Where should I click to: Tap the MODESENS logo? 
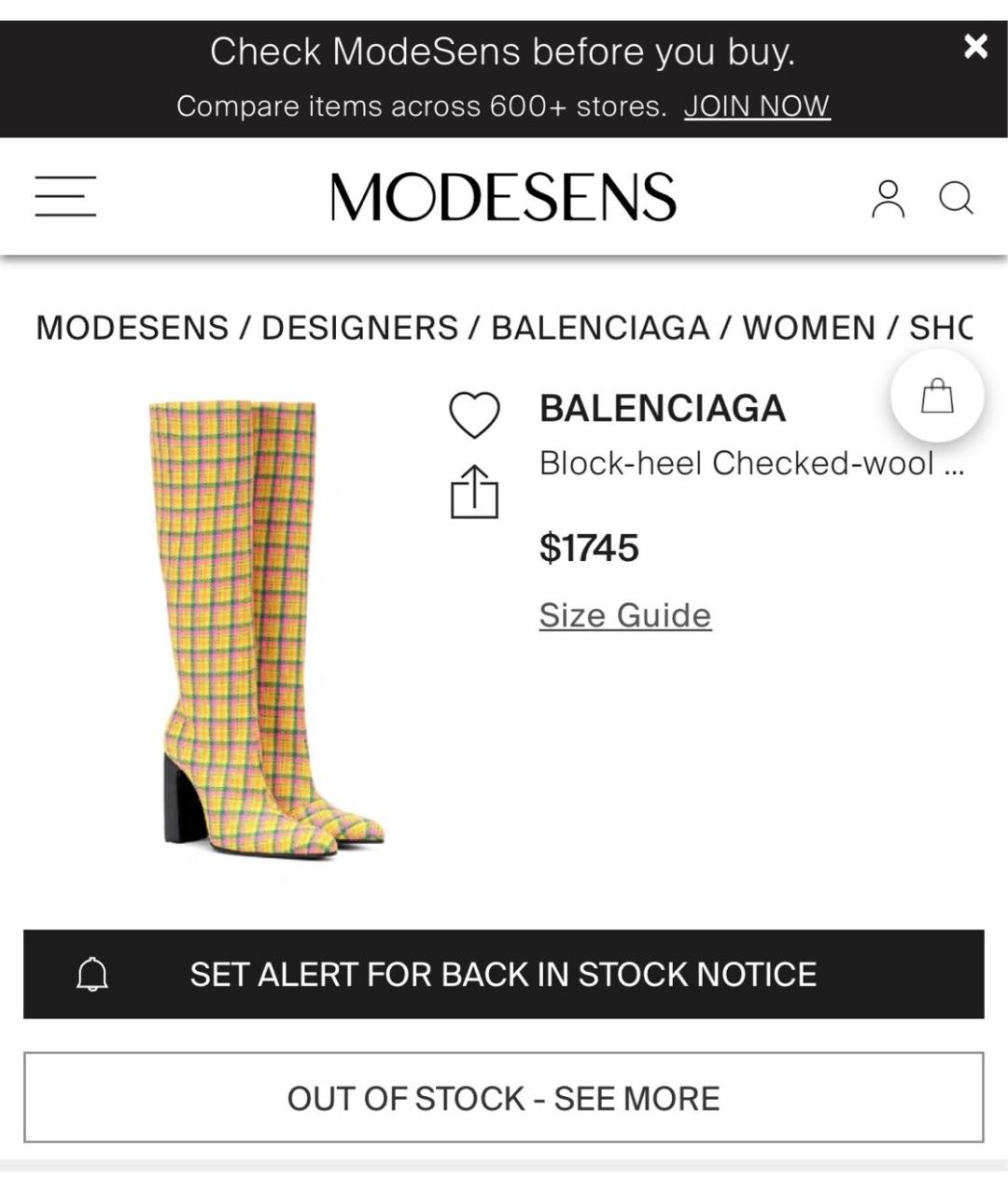tap(503, 197)
